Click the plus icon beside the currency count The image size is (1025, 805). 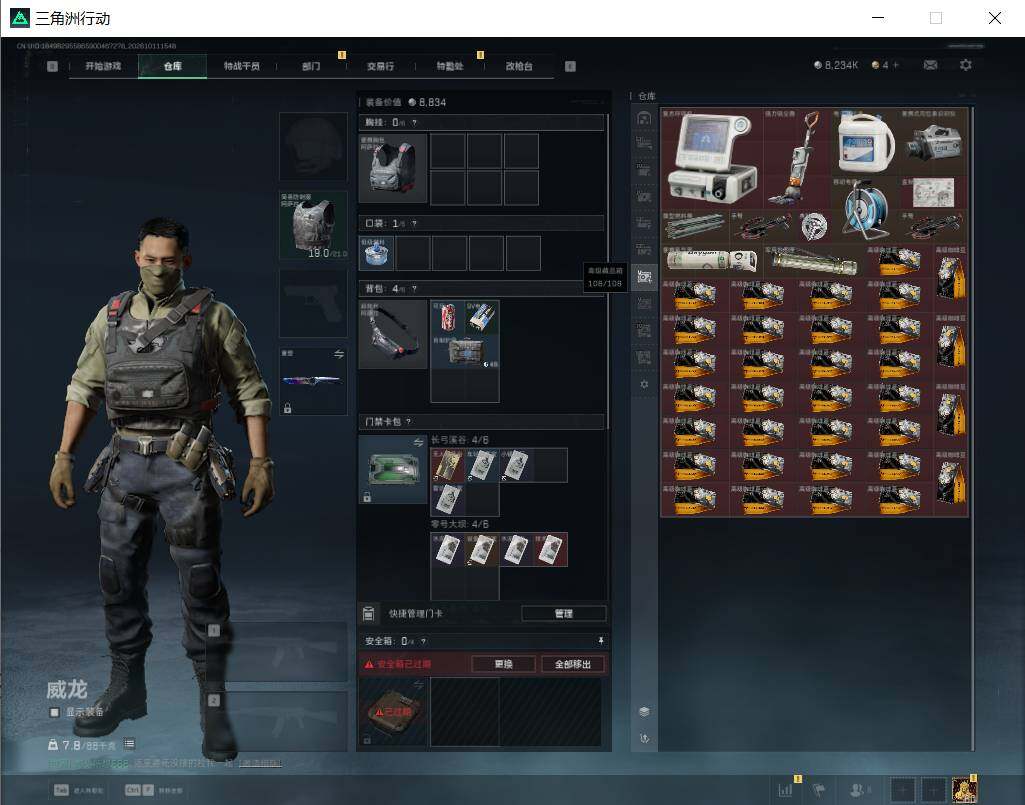[896, 65]
